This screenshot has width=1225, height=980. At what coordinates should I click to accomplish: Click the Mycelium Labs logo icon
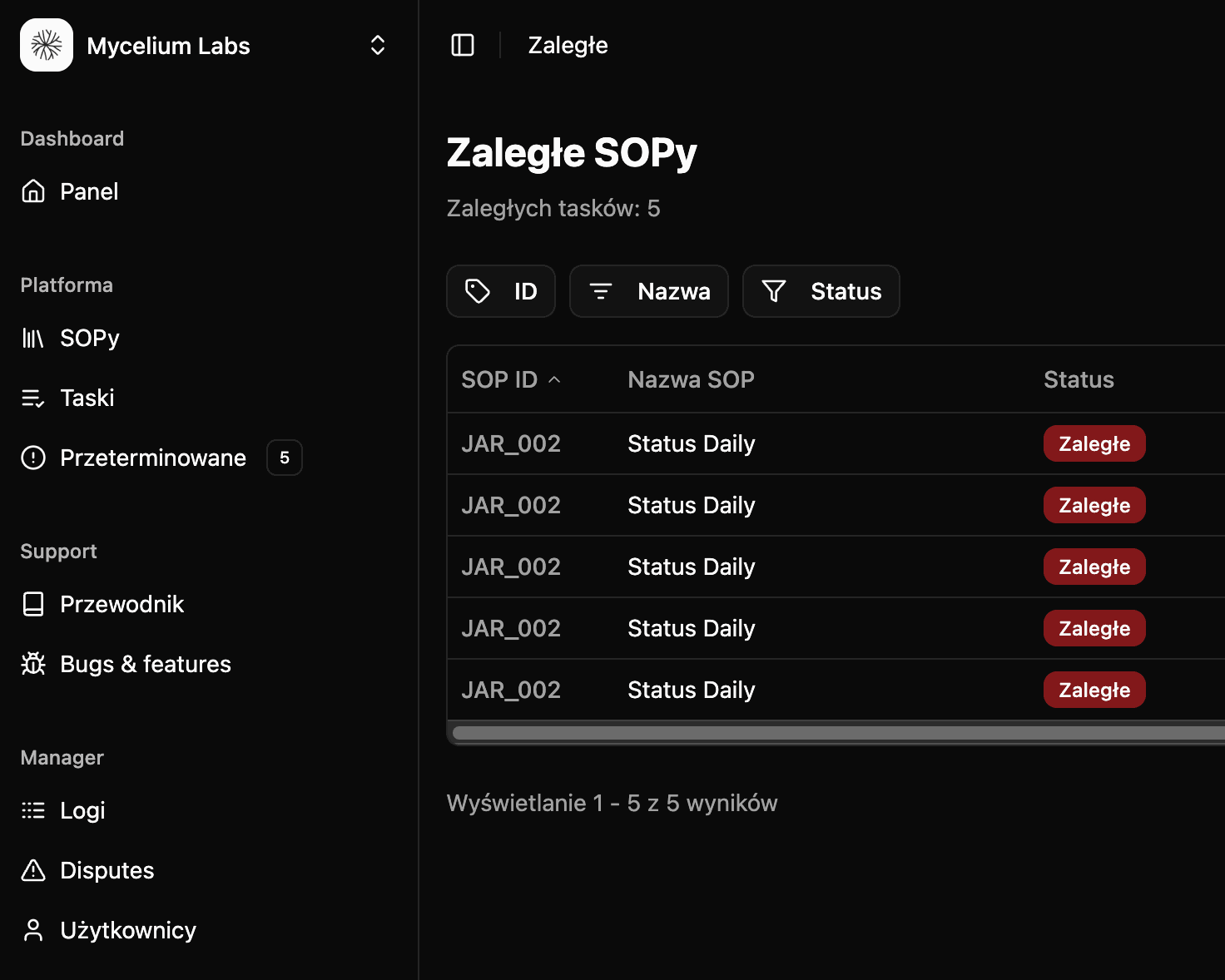click(47, 45)
